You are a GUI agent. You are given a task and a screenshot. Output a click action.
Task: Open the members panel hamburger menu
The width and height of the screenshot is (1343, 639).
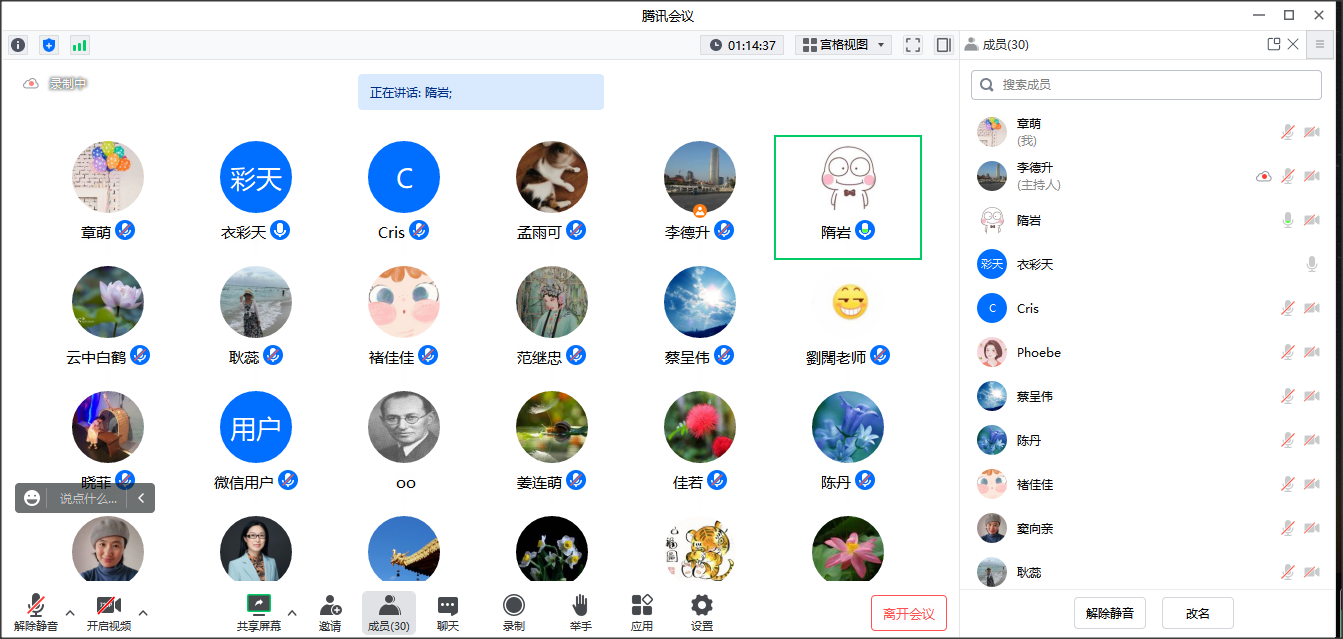[1320, 44]
